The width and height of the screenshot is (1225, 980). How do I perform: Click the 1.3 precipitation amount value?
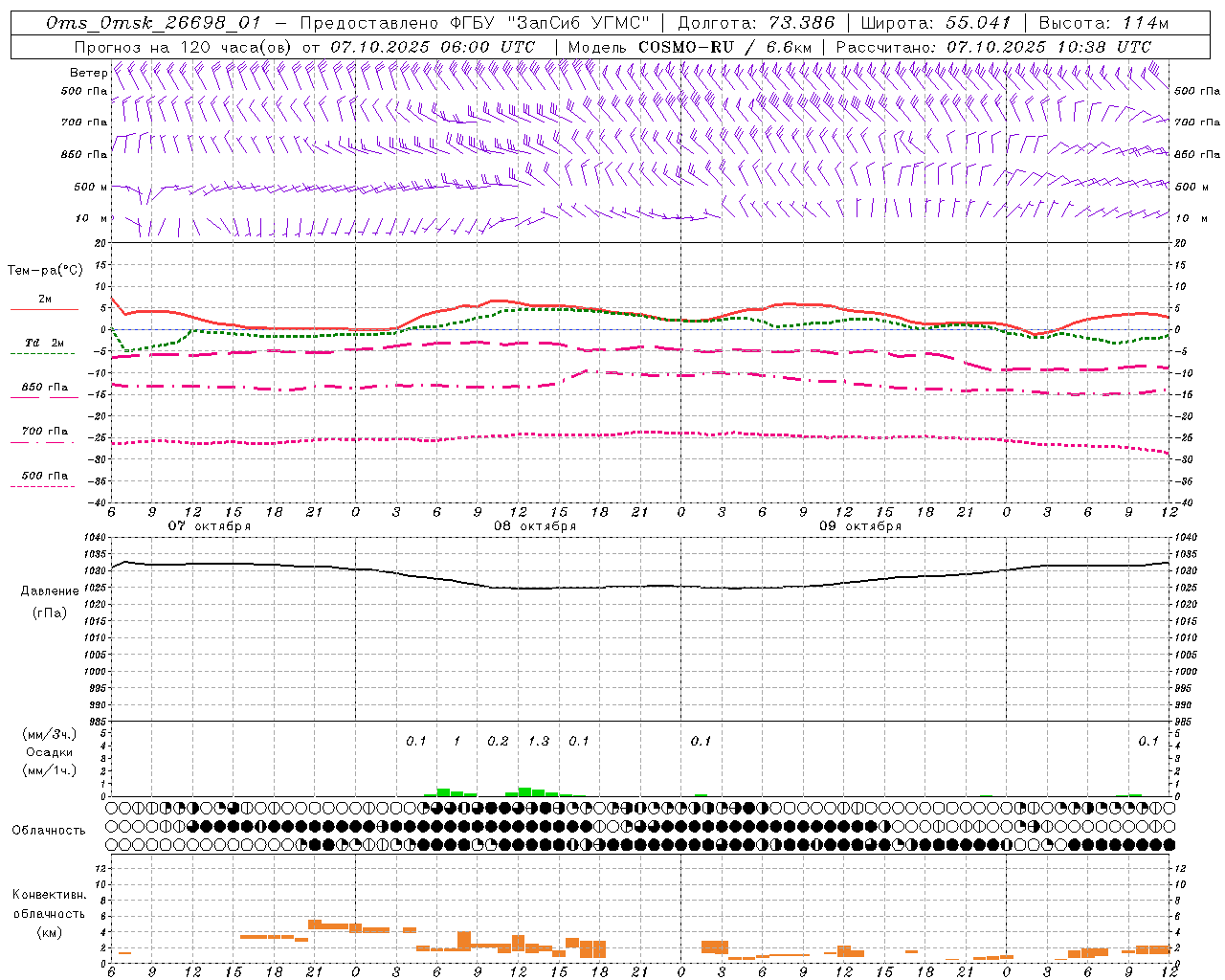point(539,741)
